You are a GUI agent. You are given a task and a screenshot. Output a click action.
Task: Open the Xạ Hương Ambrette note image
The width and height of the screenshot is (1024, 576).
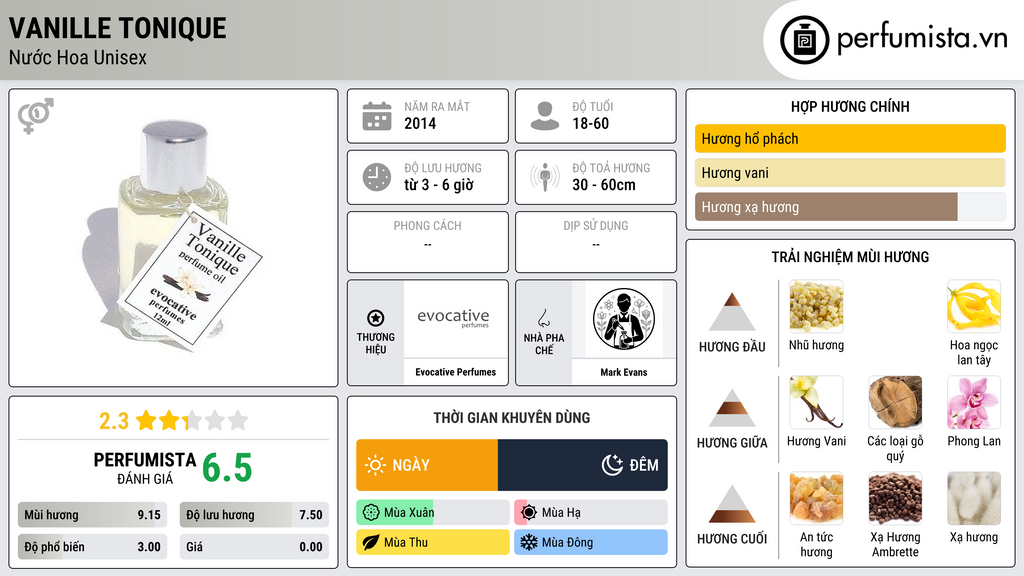point(895,498)
